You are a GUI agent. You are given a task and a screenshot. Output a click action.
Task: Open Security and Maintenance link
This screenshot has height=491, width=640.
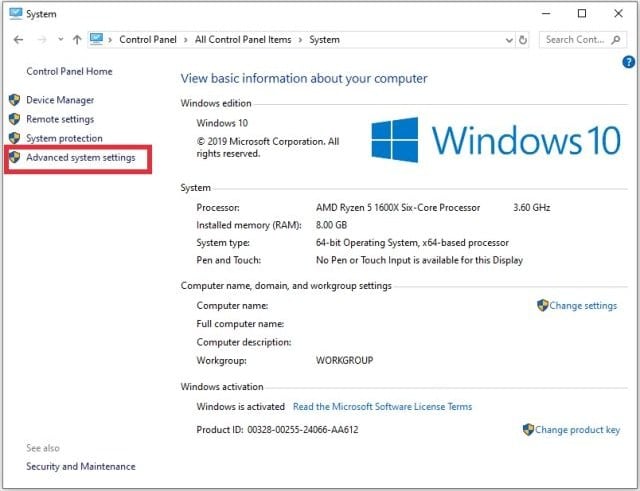click(81, 467)
